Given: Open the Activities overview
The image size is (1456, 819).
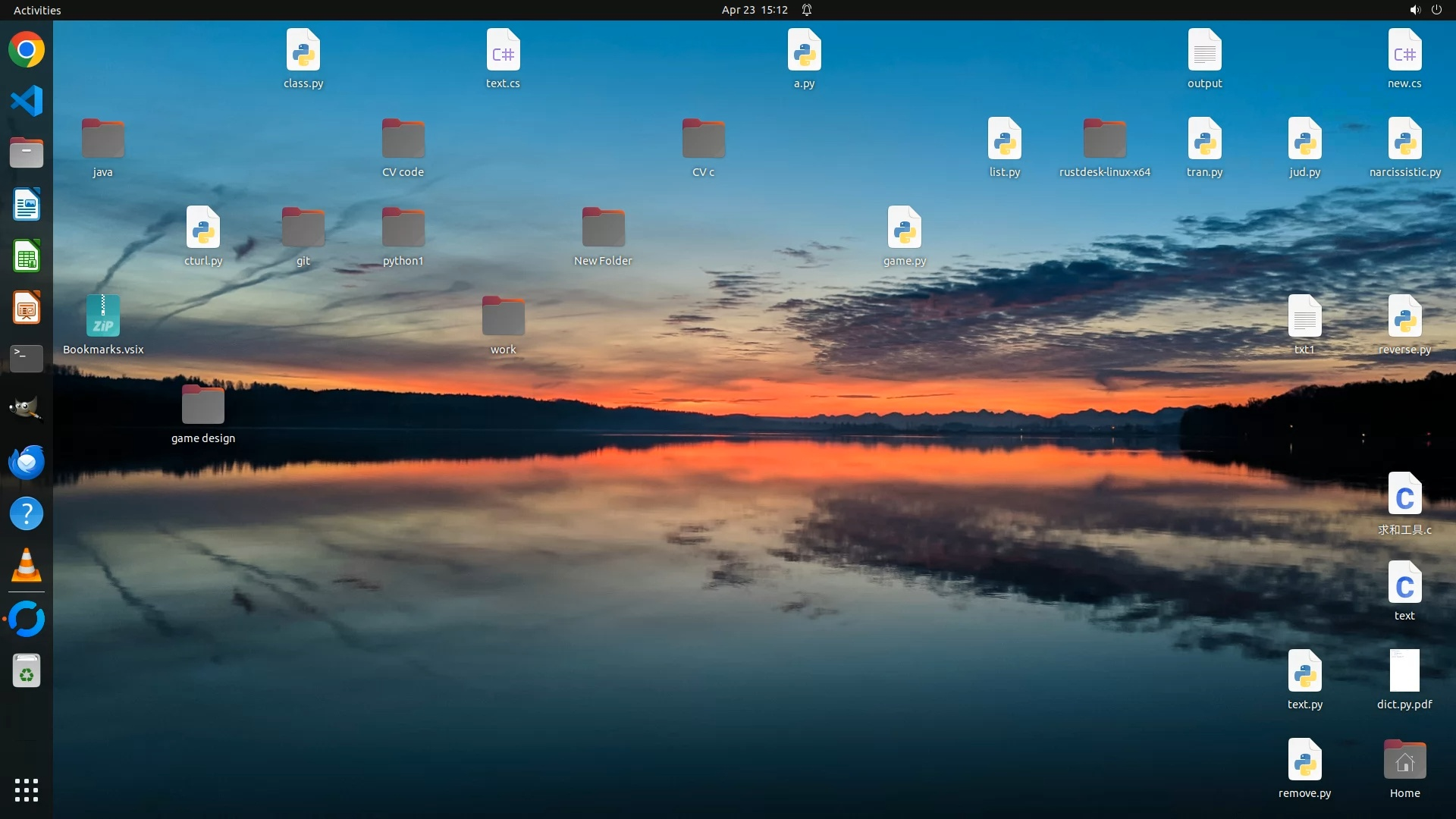Looking at the screenshot, I should [37, 10].
